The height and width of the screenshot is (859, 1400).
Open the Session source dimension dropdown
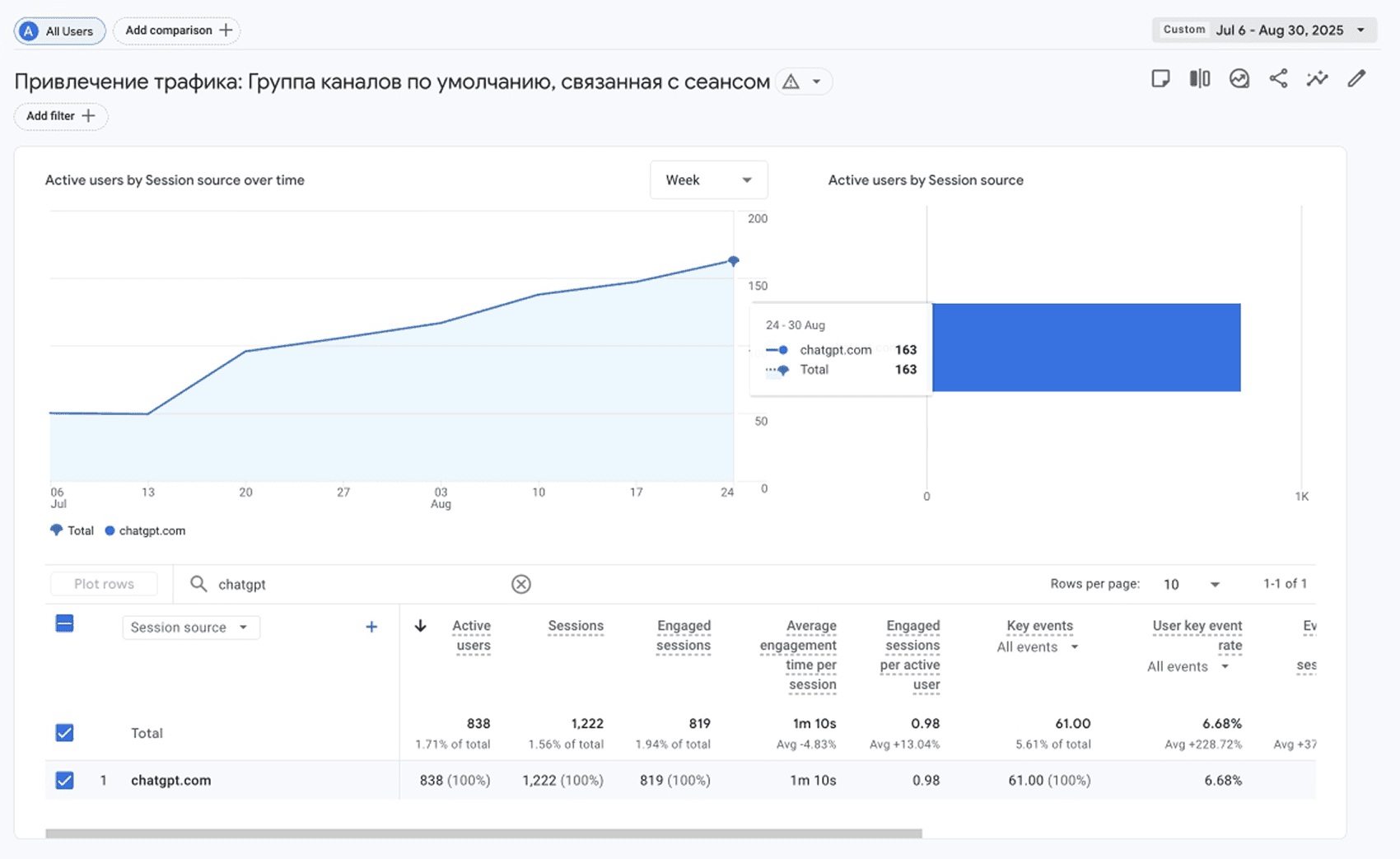[x=190, y=627]
